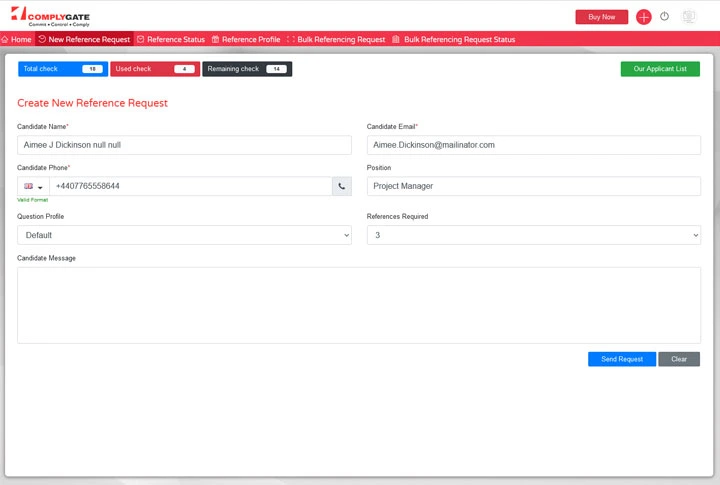Screen dimensions: 720x485
Task: Click the Remaining check badge
Action: 247,69
